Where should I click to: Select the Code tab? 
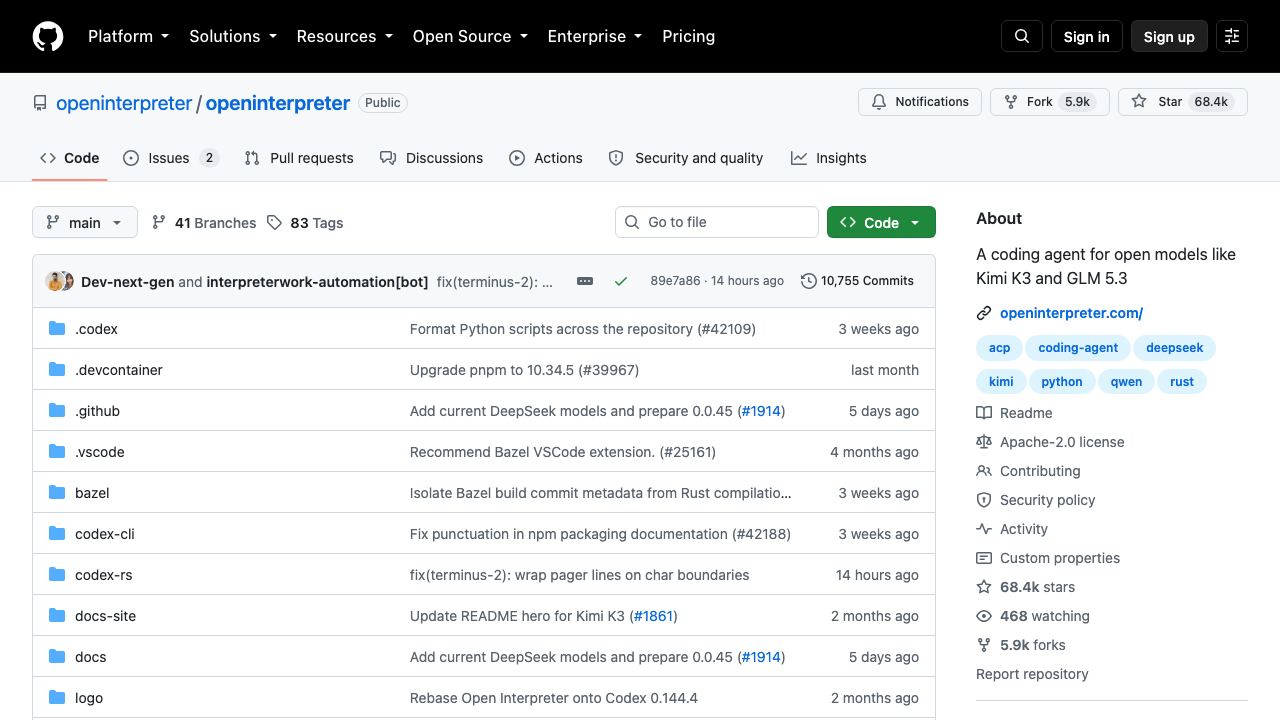point(70,158)
